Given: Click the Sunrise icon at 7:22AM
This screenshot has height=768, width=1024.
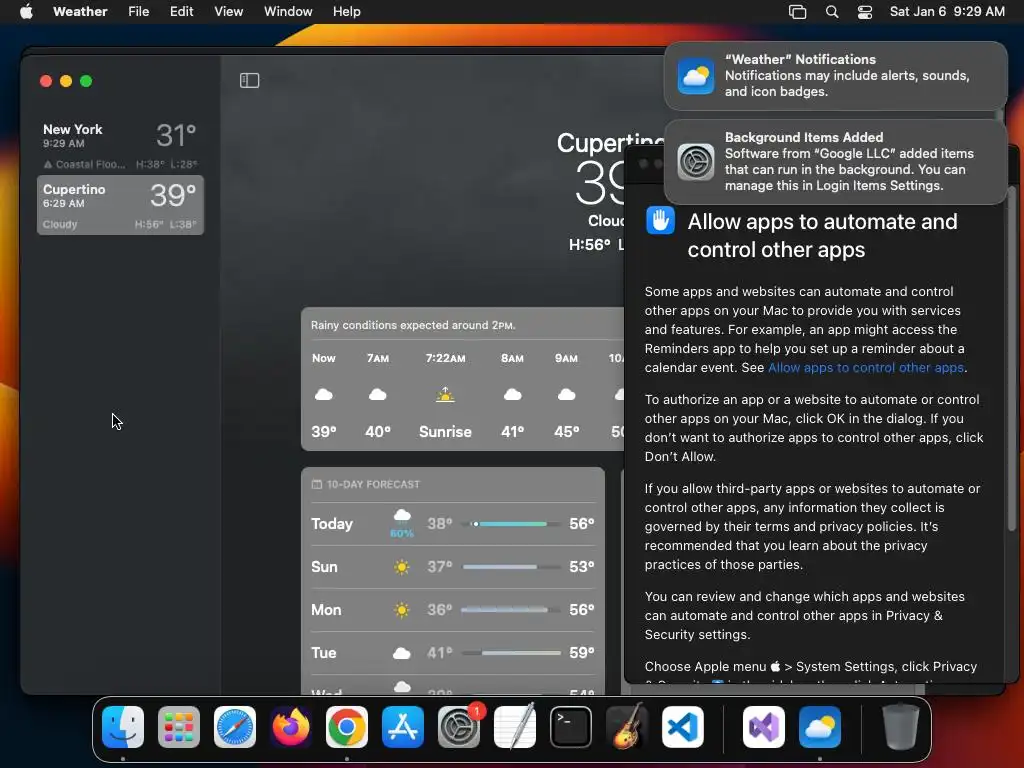Looking at the screenshot, I should click(x=445, y=394).
